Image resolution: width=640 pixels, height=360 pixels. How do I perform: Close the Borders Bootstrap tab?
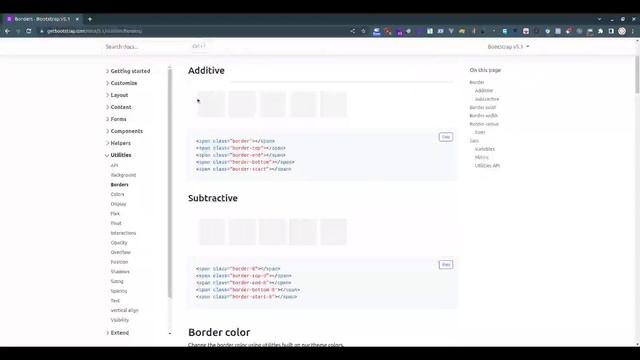[x=77, y=19]
